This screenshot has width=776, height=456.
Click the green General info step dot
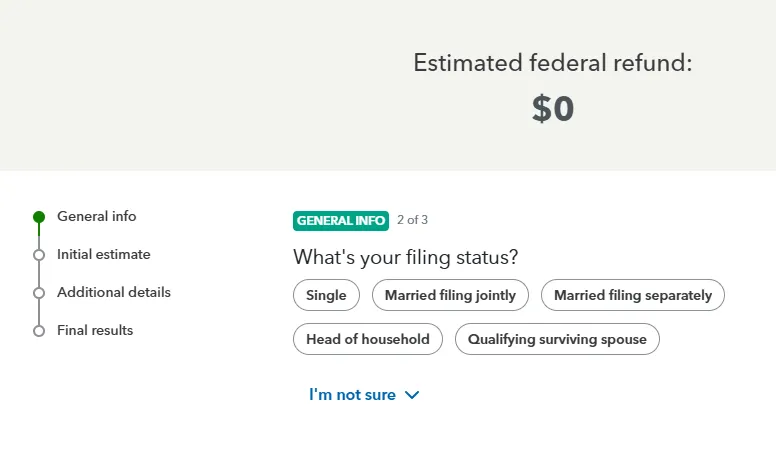[39, 217]
